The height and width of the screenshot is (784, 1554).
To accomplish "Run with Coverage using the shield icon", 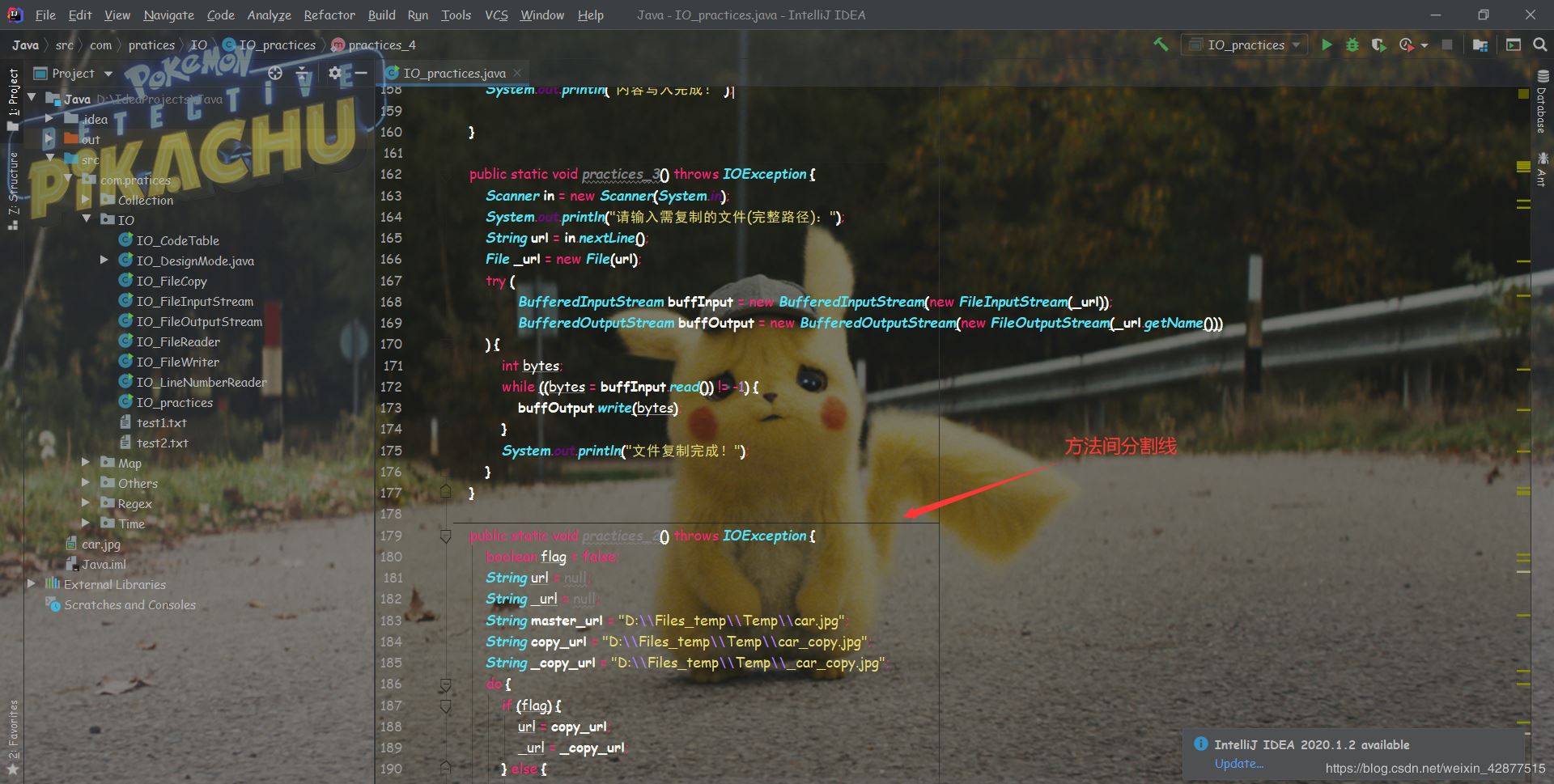I will pyautogui.click(x=1378, y=45).
